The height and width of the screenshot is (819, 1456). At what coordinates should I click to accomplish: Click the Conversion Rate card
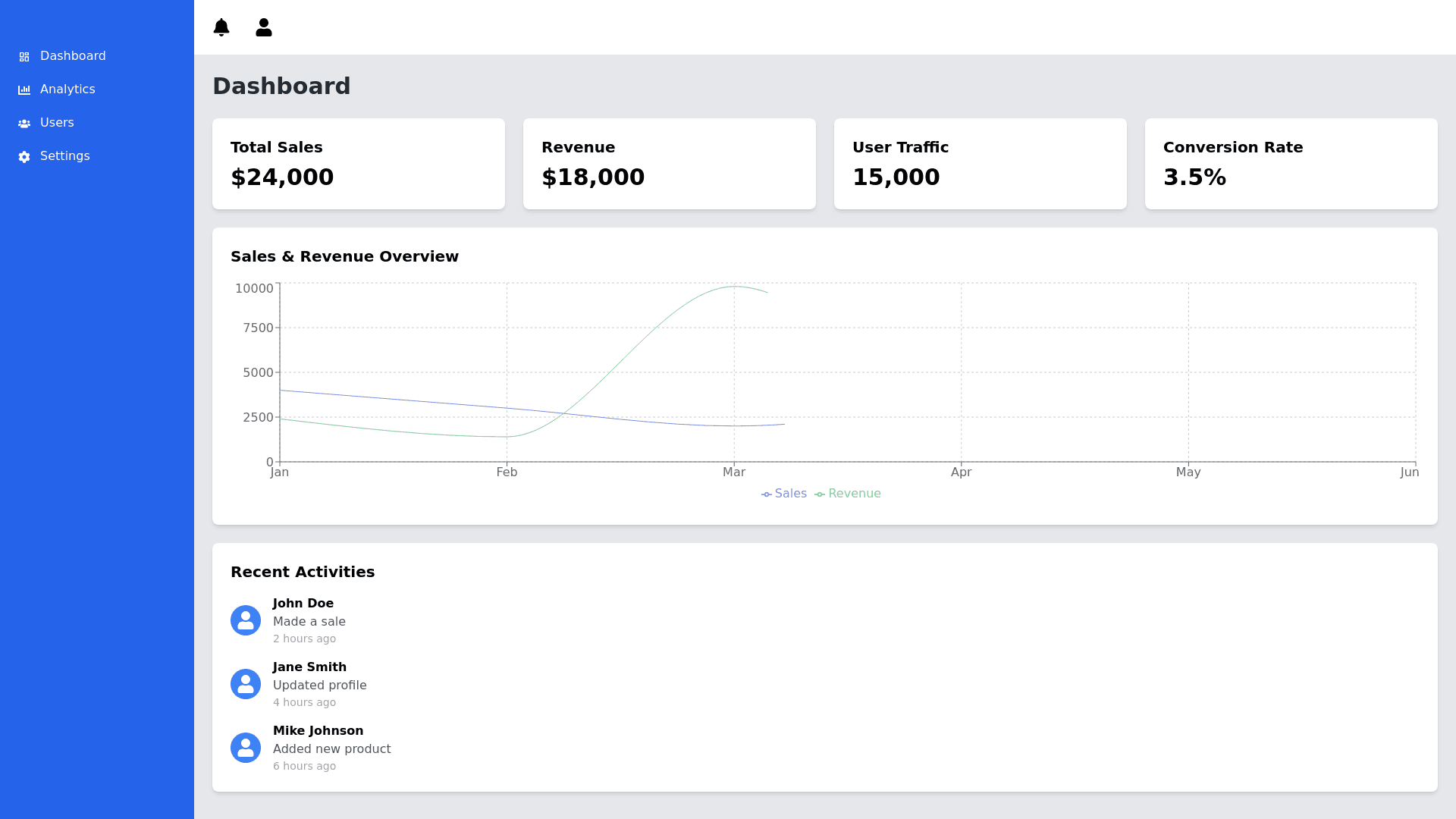(x=1291, y=164)
